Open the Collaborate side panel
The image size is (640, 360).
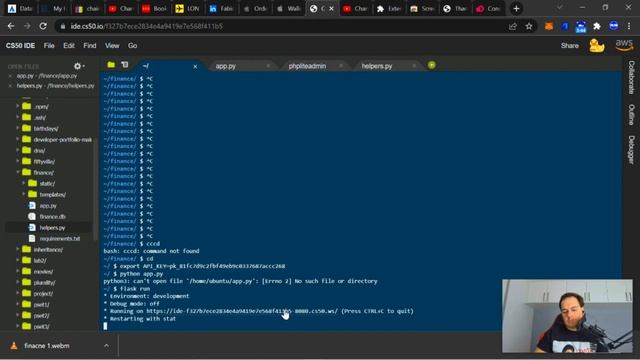[631, 77]
